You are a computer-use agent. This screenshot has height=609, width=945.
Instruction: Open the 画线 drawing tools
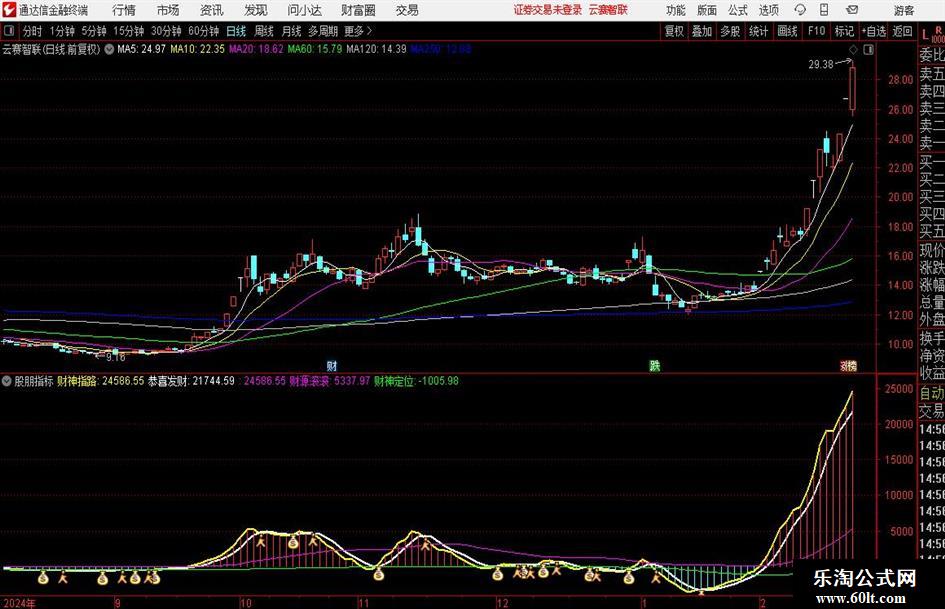(x=788, y=31)
